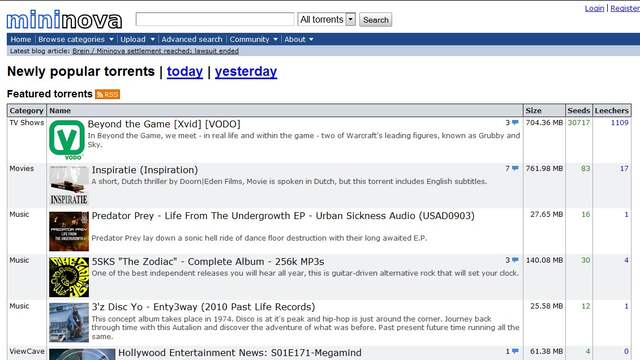Viewport: 640px width, 360px height.
Task: Open comments bubble for Inspiratie torrent
Action: [x=515, y=168]
